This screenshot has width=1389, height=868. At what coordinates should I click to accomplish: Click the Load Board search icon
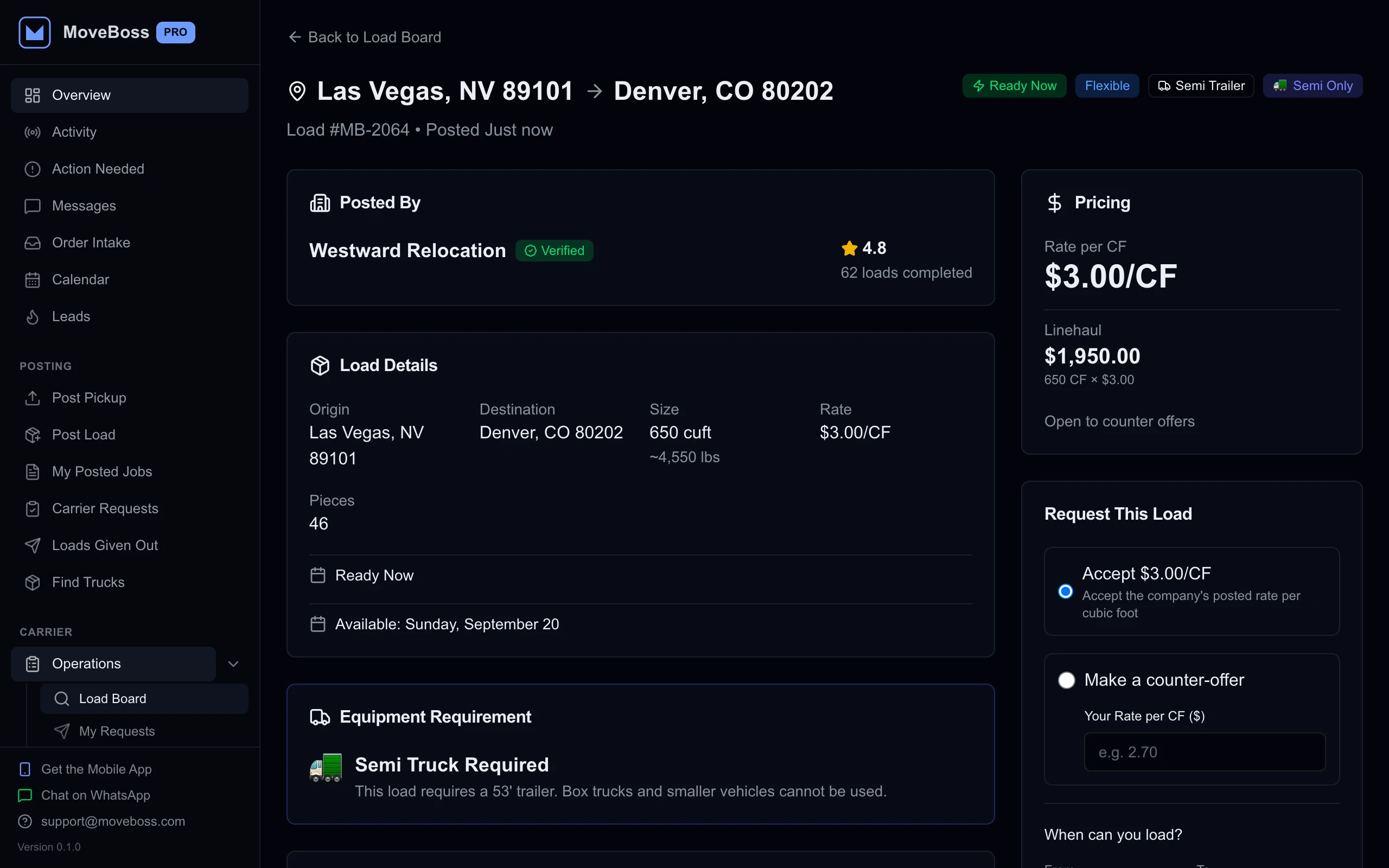click(x=61, y=699)
